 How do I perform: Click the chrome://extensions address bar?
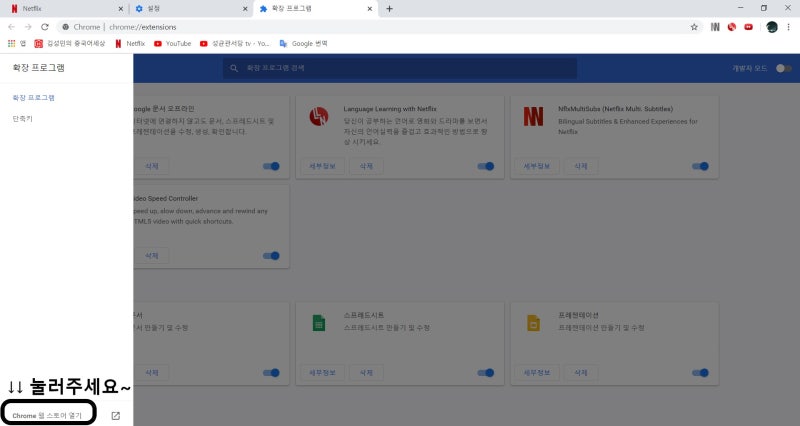pyautogui.click(x=378, y=27)
